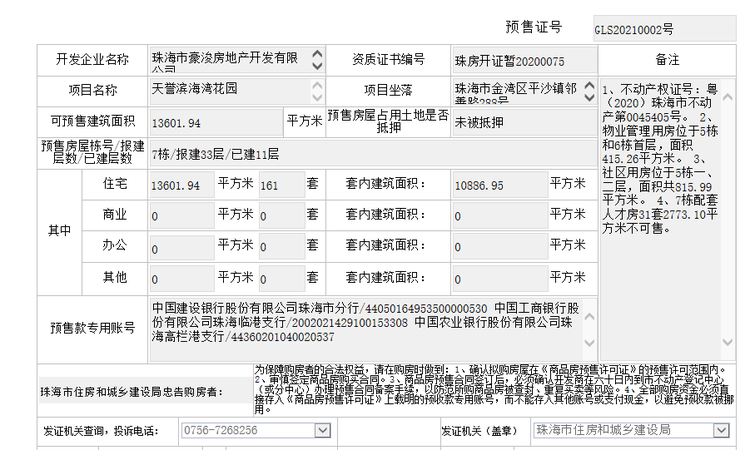Click the 预售款专用账号 label
The width and height of the screenshot is (750, 450).
tap(92, 328)
